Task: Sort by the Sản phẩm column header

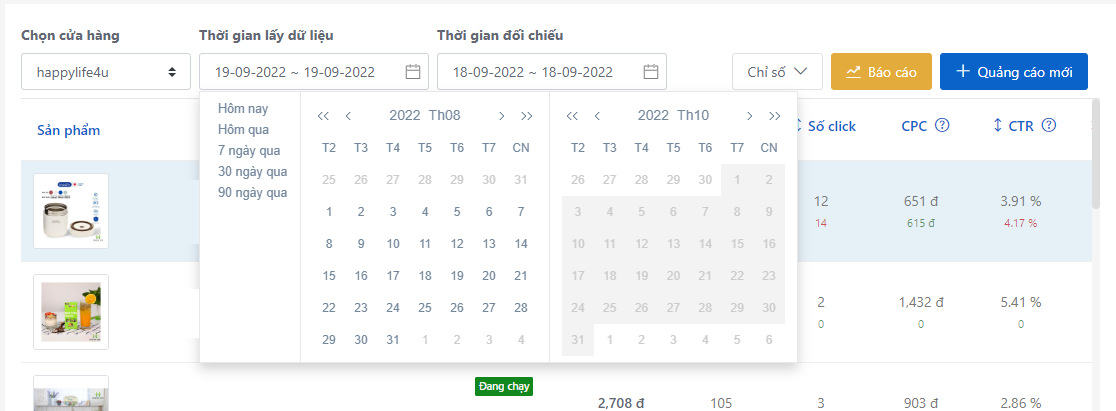Action: [x=69, y=130]
